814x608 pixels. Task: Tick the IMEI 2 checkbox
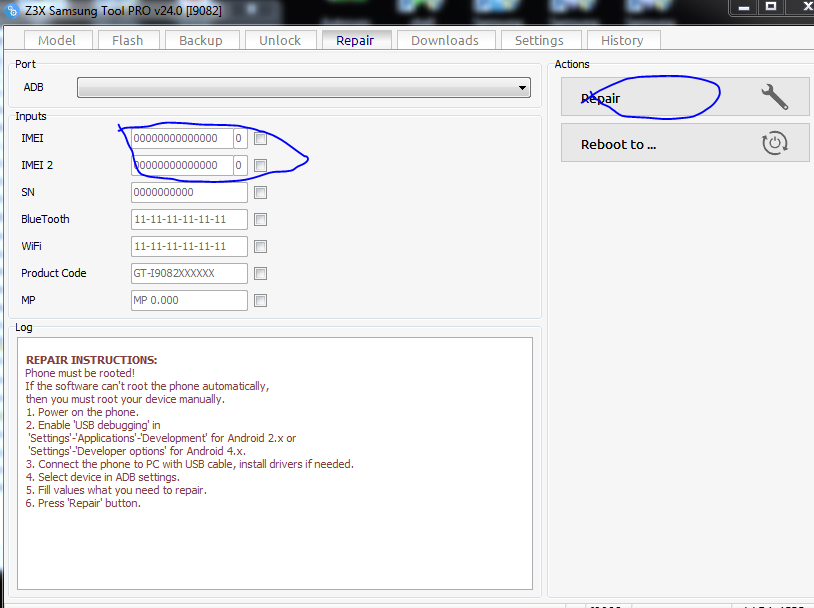(261, 166)
